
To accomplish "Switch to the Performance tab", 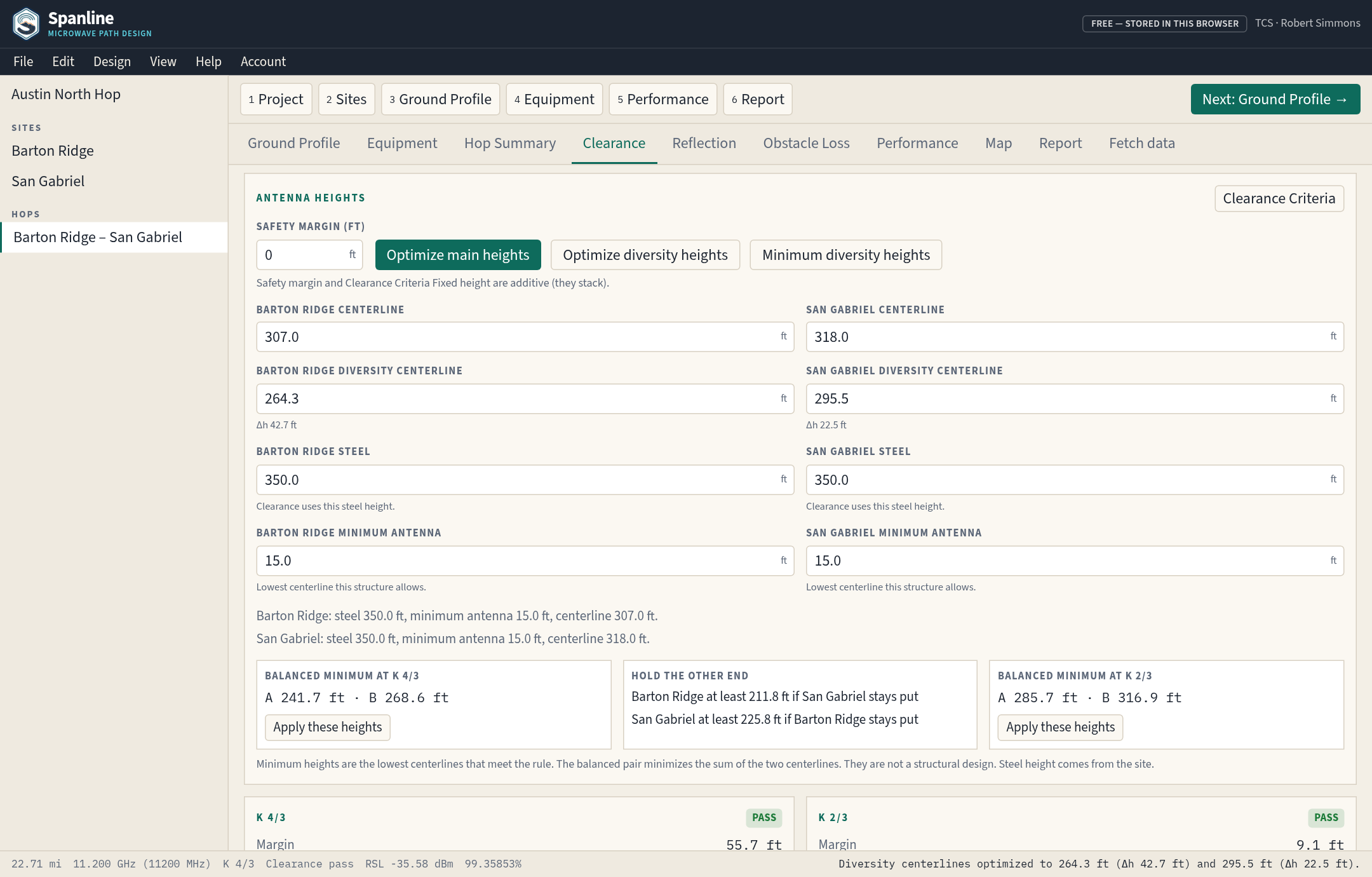I will tap(918, 144).
